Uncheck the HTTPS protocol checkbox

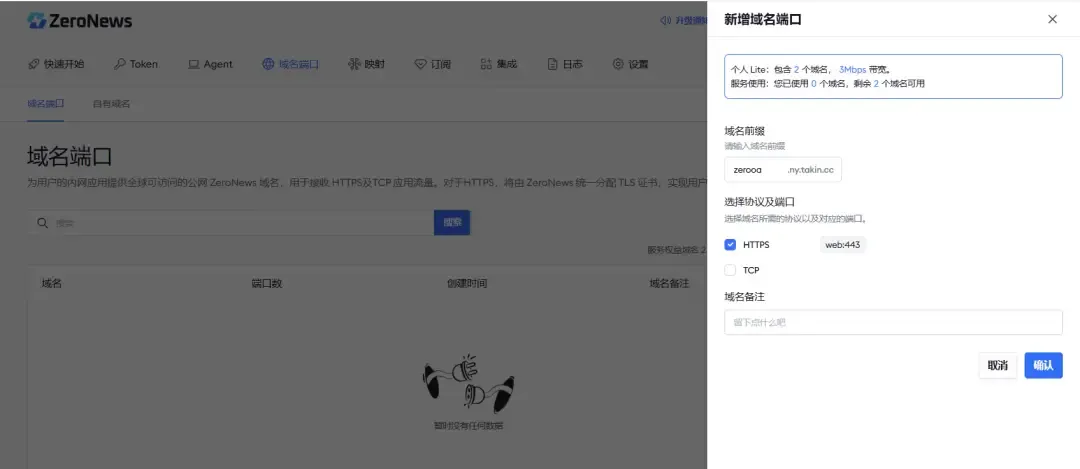click(x=730, y=244)
